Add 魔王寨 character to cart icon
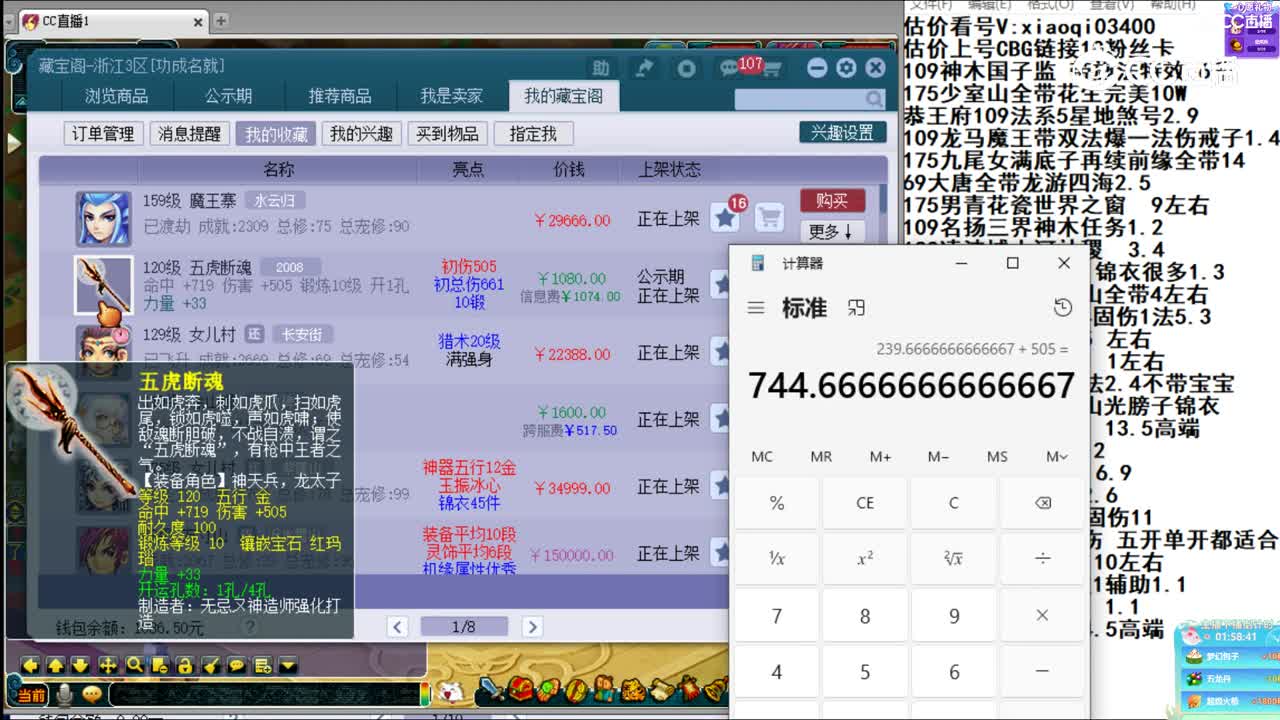This screenshot has height=720, width=1280. point(769,217)
